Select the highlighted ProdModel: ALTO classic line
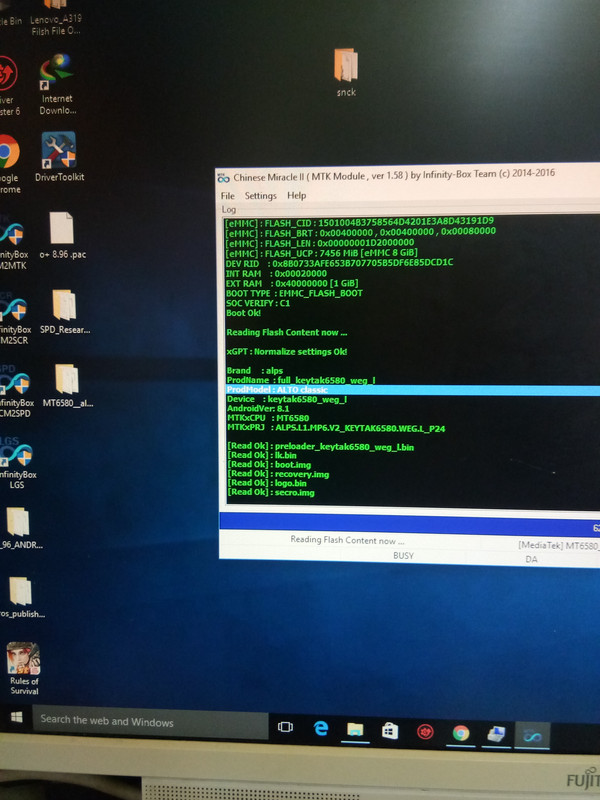Image resolution: width=600 pixels, height=800 pixels. [413, 390]
